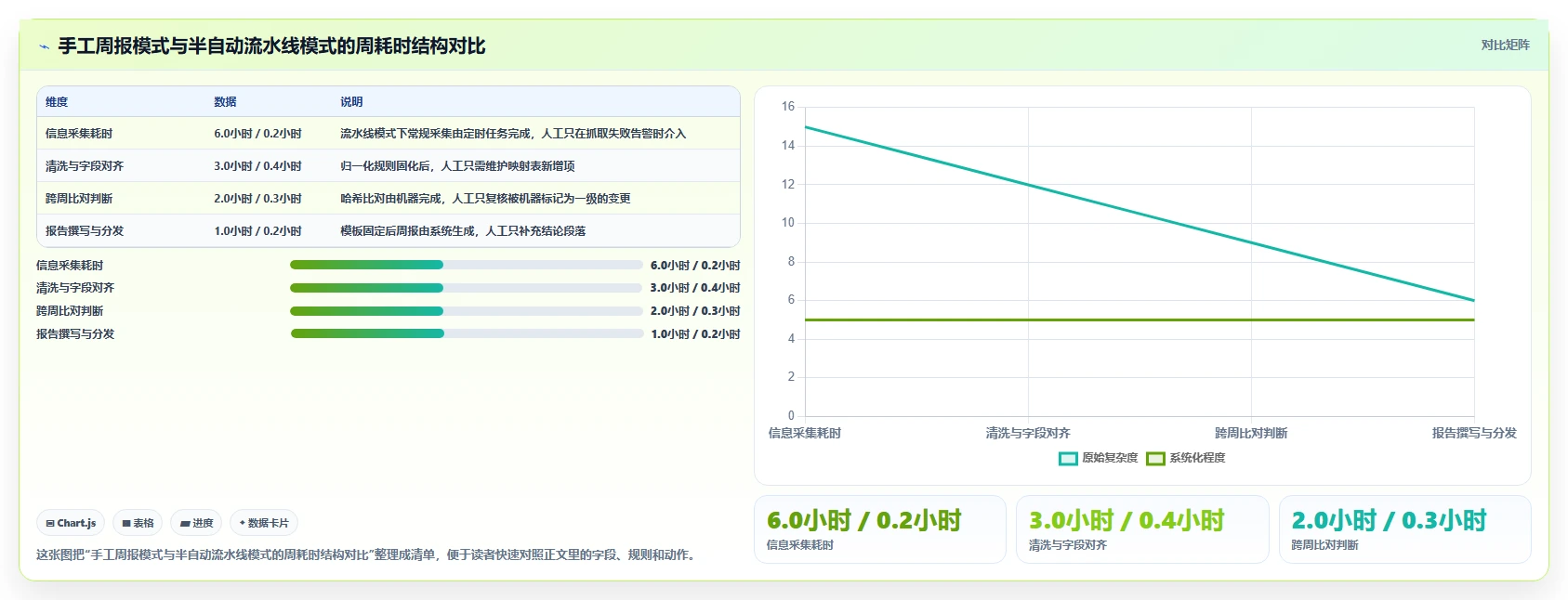Viewport: 1568px width, 600px height.
Task: Click the 进度 tag chip
Action: point(197,523)
